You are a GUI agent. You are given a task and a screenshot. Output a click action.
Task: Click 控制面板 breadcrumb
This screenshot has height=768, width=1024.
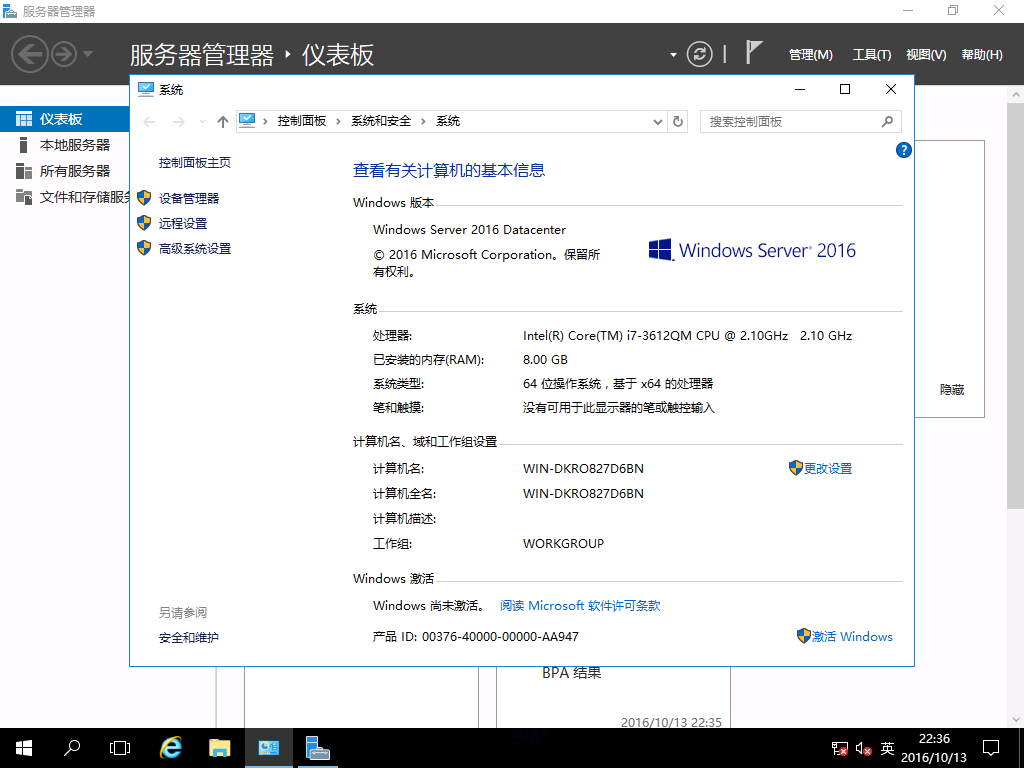pos(302,121)
